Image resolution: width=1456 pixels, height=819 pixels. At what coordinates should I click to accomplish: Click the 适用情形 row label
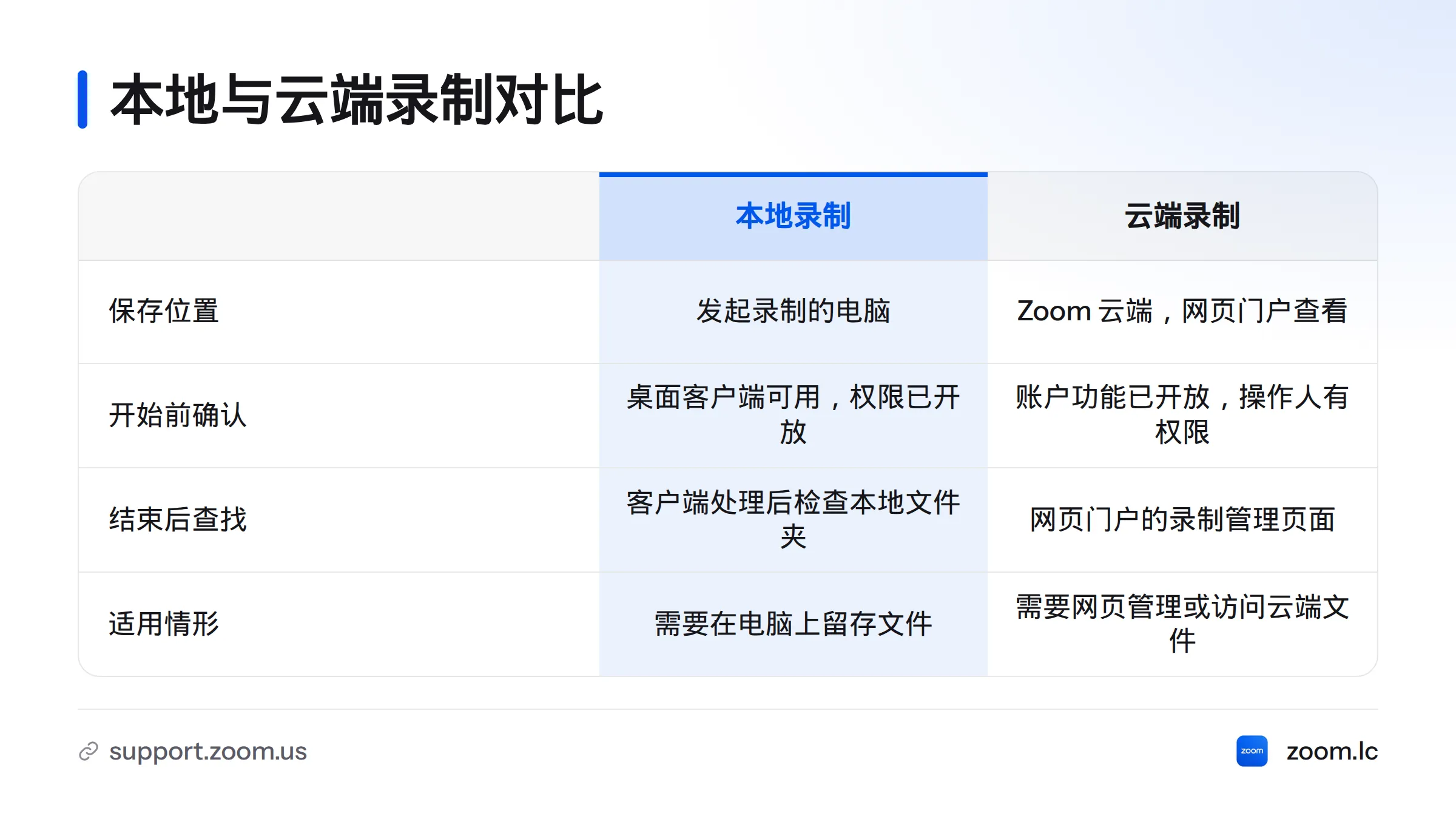pos(164,624)
